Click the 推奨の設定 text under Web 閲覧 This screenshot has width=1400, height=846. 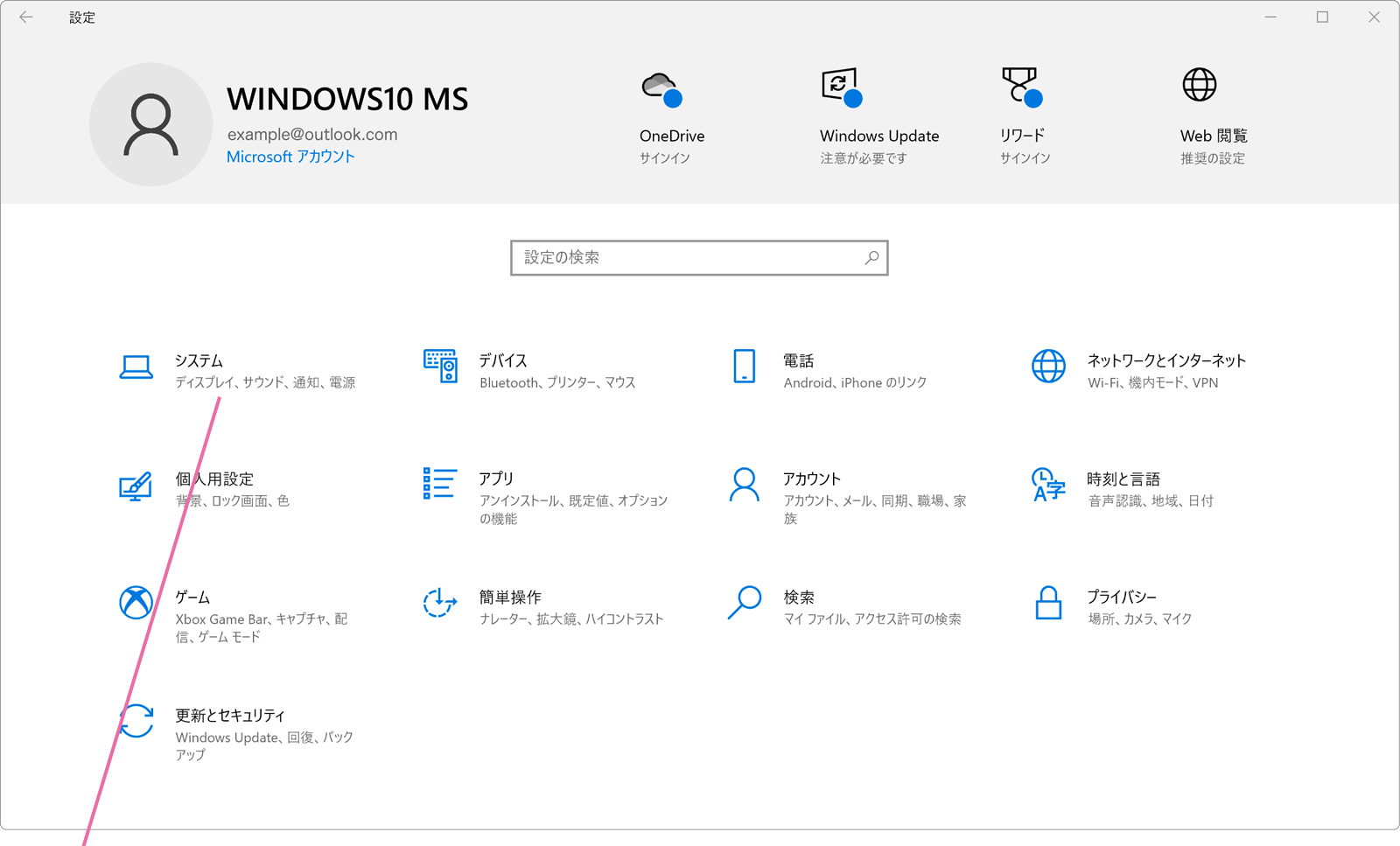1213,158
